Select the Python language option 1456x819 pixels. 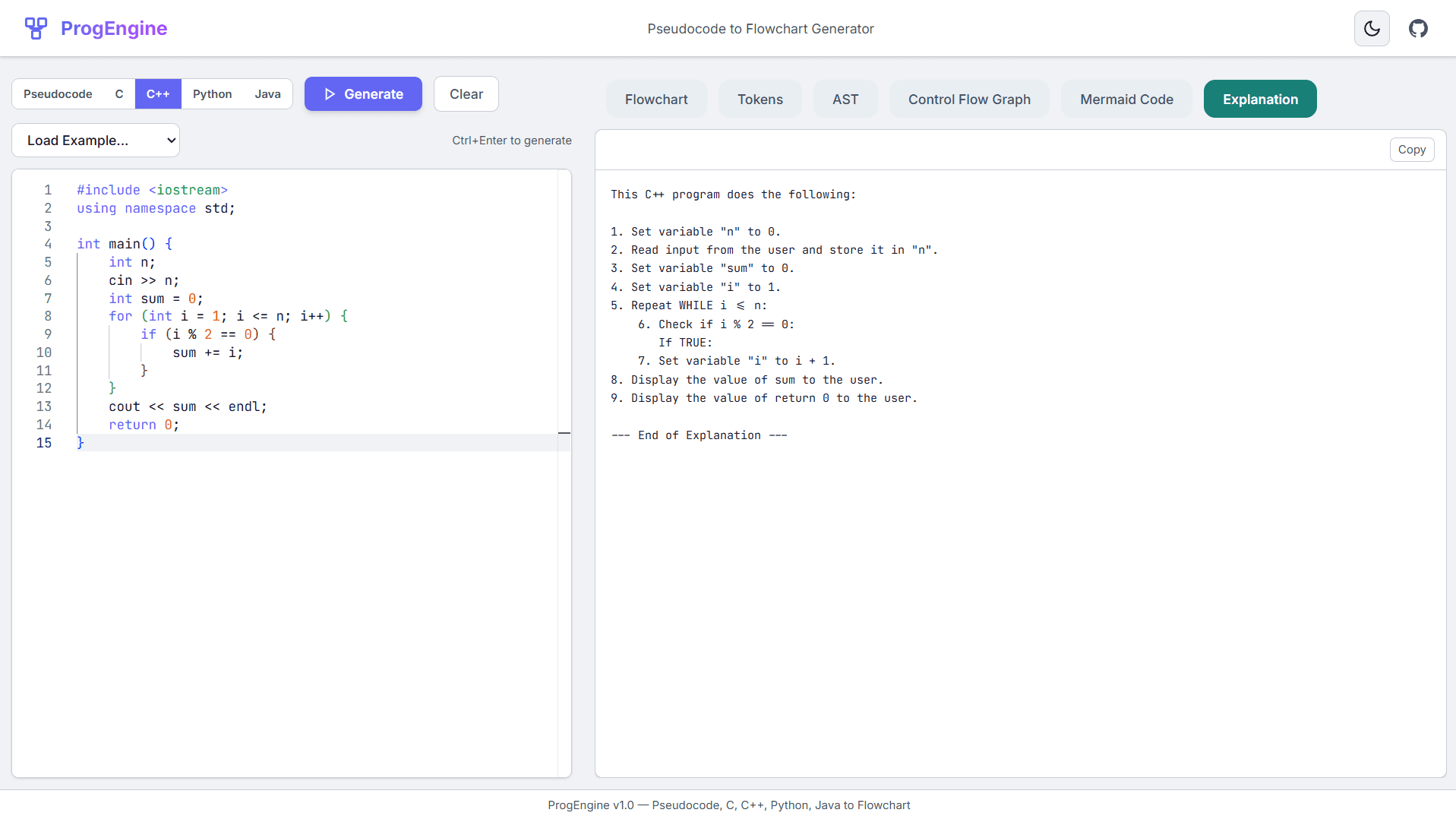click(213, 94)
